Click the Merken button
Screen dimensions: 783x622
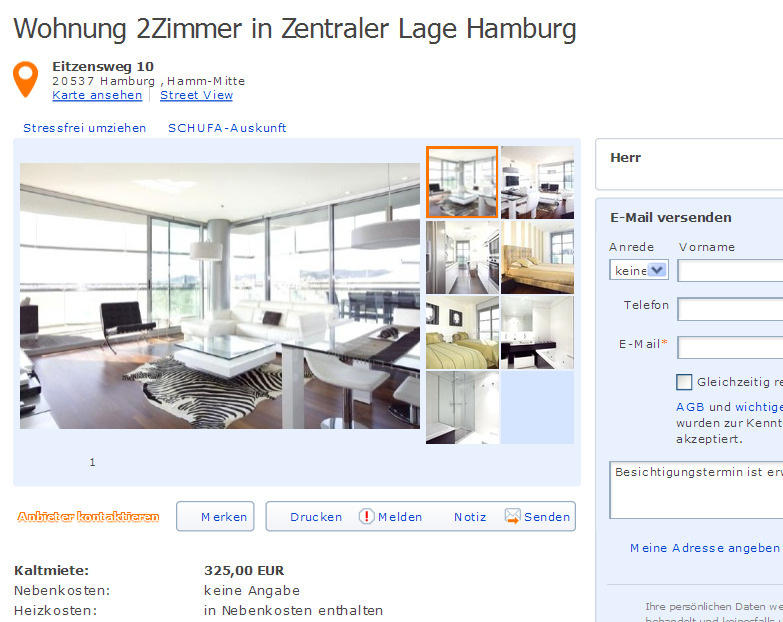tap(215, 516)
